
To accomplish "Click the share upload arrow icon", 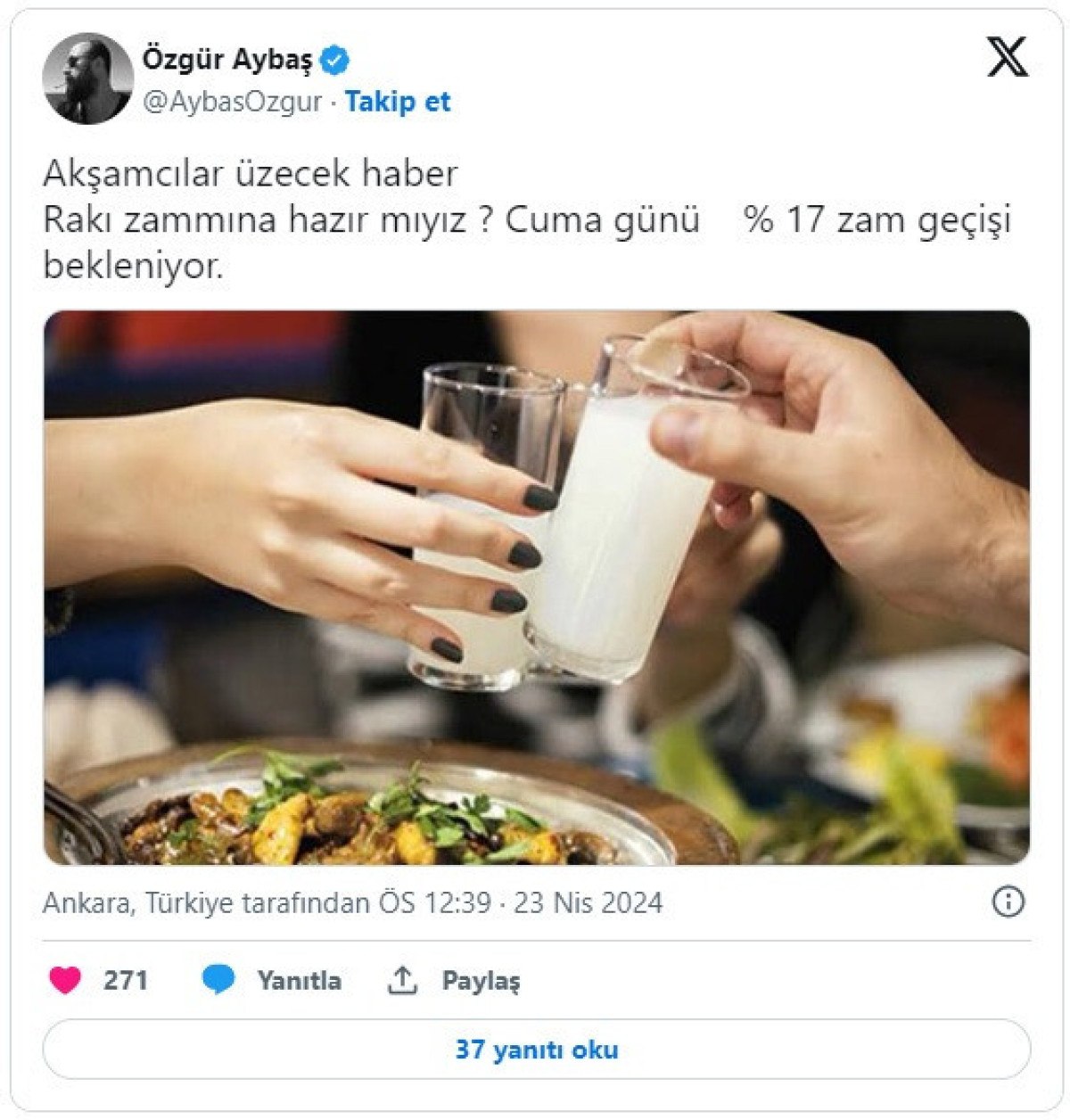I will (403, 979).
